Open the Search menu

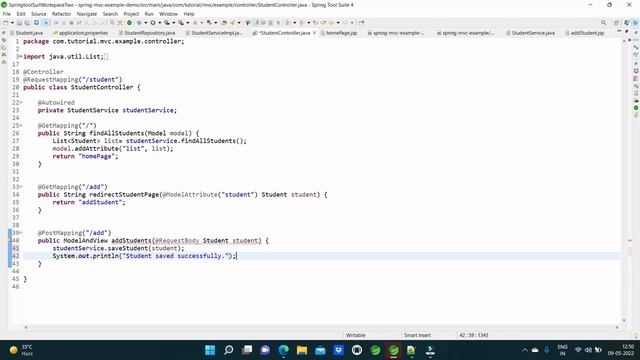[110, 14]
